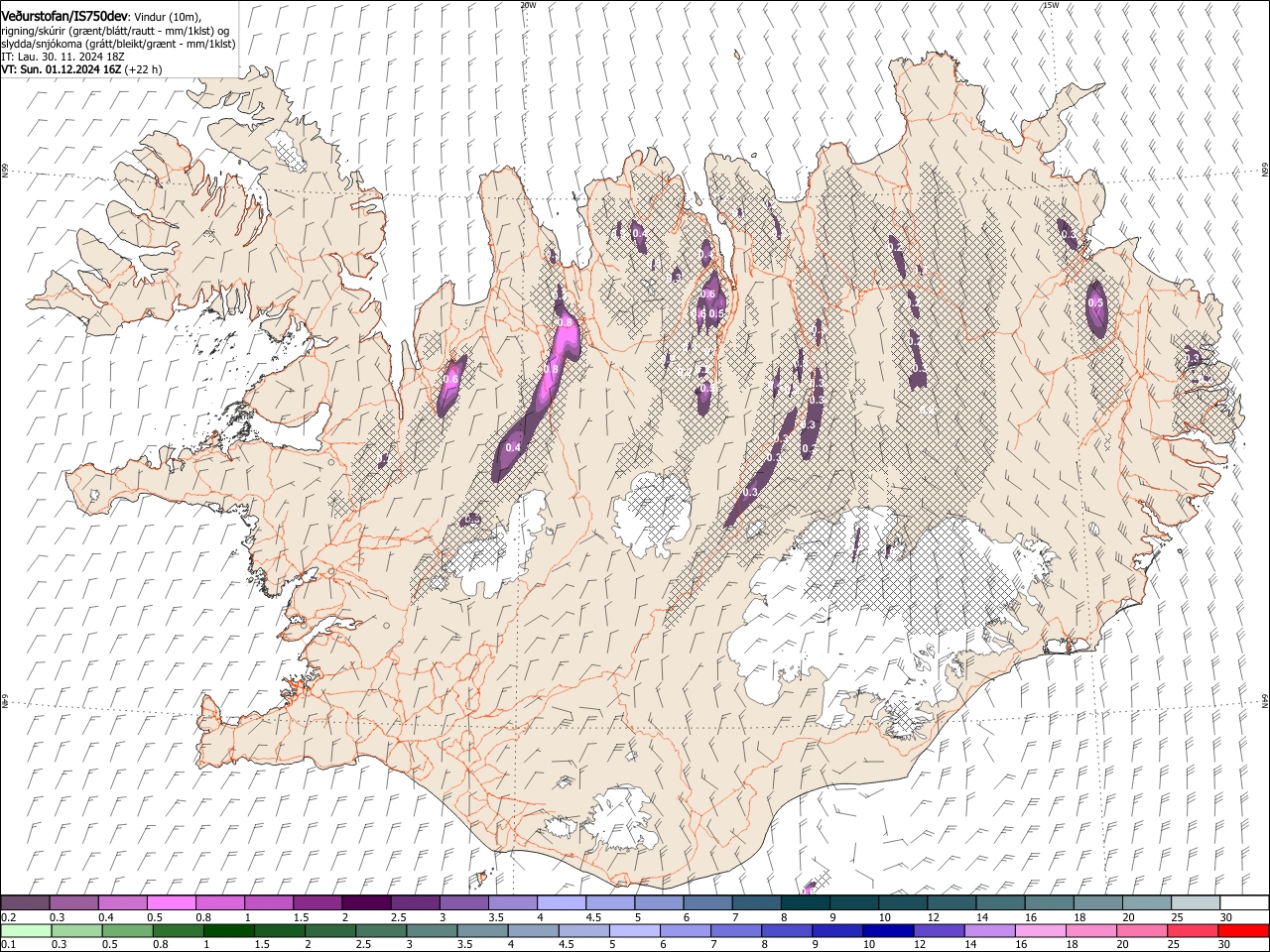The width and height of the screenshot is (1270, 952).
Task: Click the 0.5 value on the eastern purple blob
Action: point(1095,302)
